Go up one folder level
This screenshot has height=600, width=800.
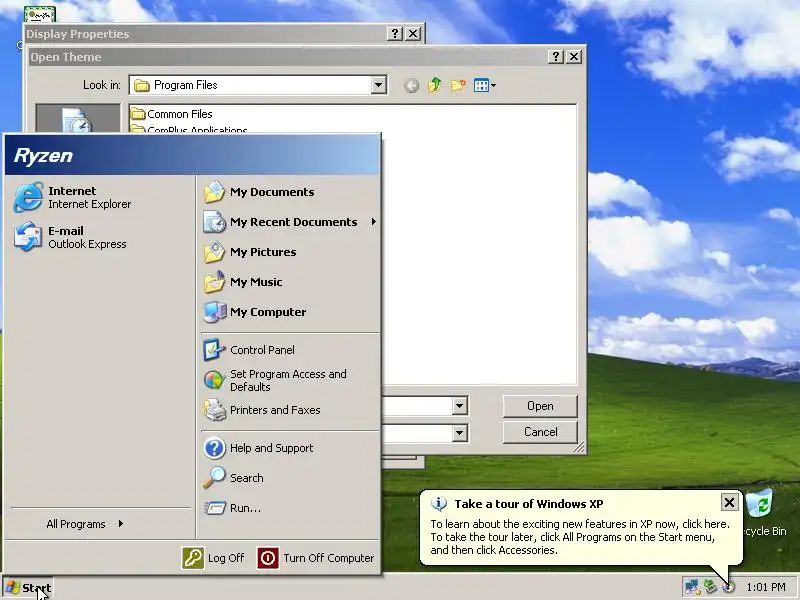[435, 85]
